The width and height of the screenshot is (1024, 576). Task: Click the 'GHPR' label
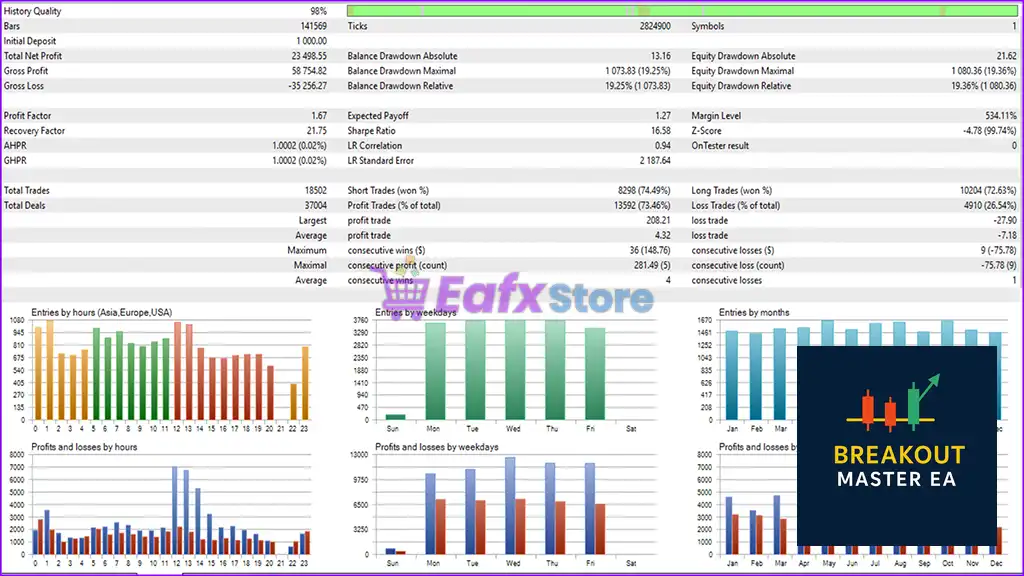tap(15, 161)
